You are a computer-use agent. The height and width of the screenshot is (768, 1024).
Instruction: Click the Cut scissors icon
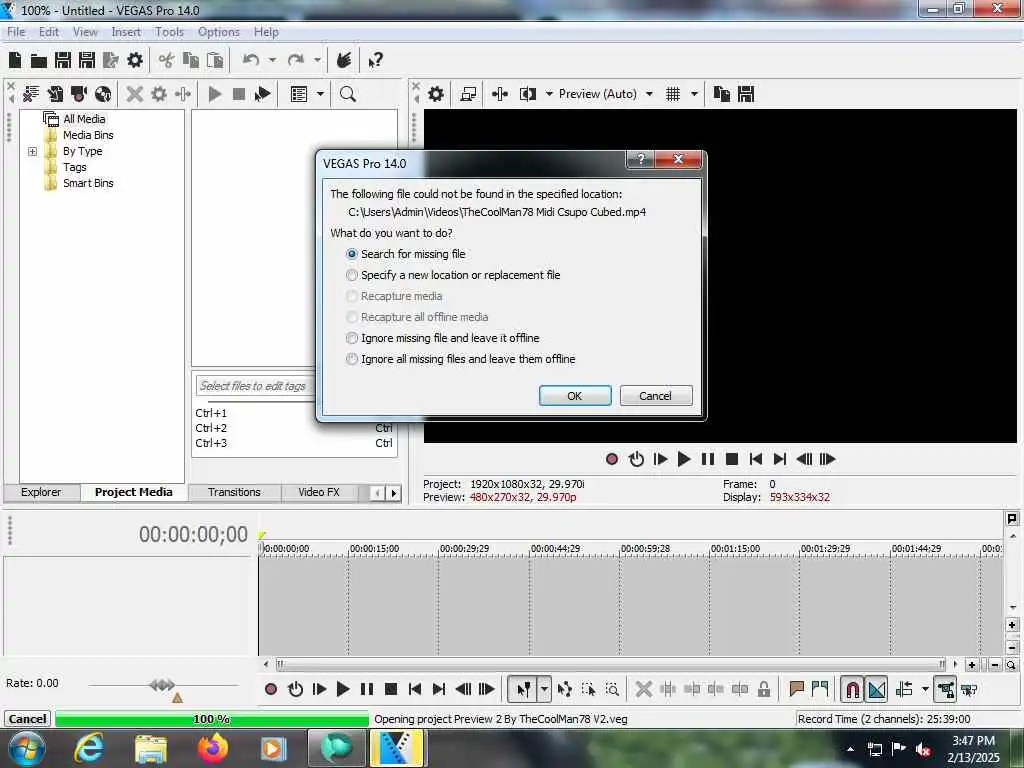(167, 61)
